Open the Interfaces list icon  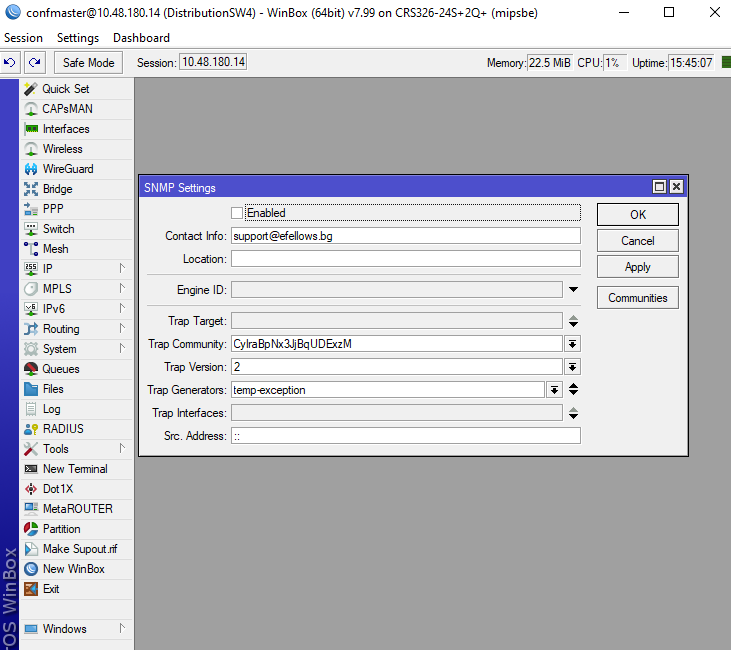coord(31,129)
